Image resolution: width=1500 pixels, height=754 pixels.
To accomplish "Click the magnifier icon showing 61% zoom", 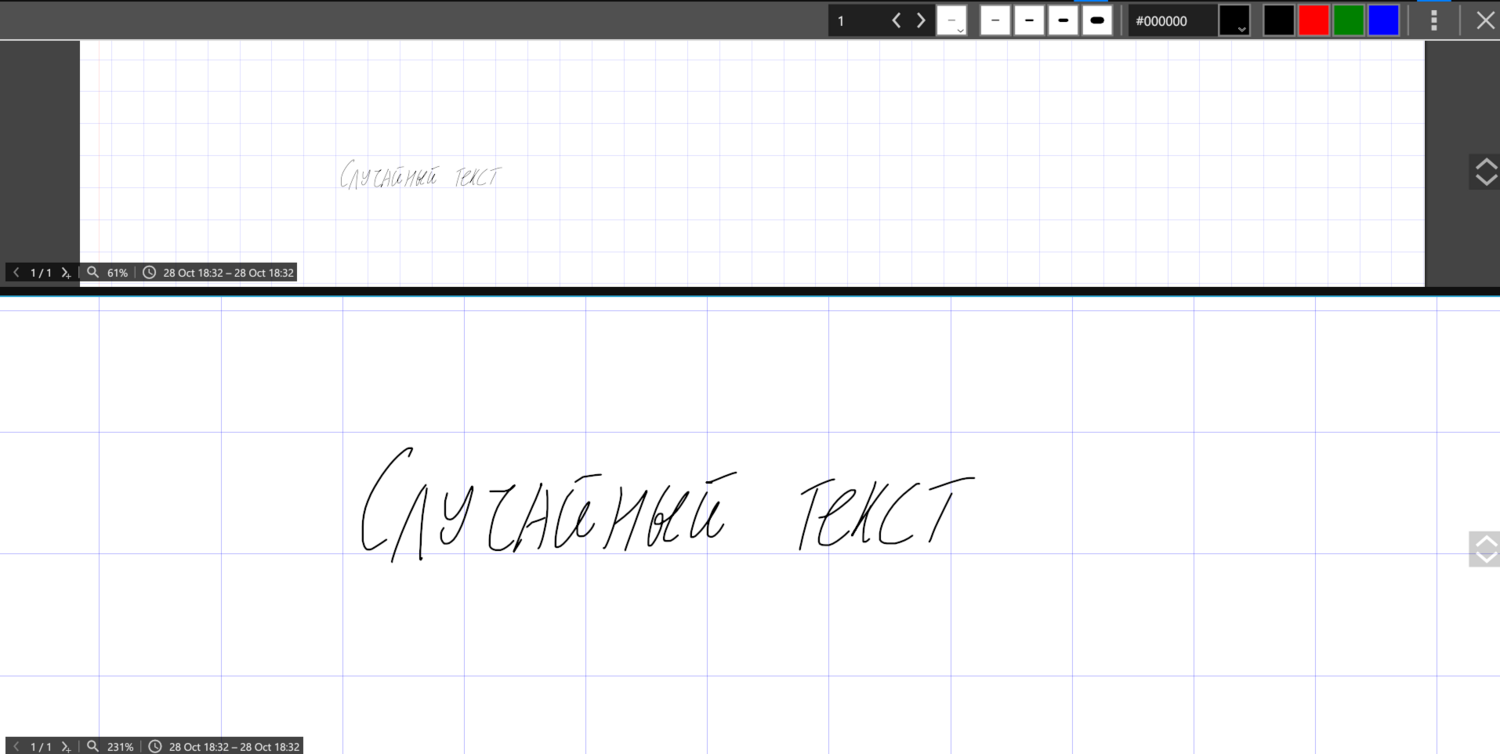I will tap(92, 271).
